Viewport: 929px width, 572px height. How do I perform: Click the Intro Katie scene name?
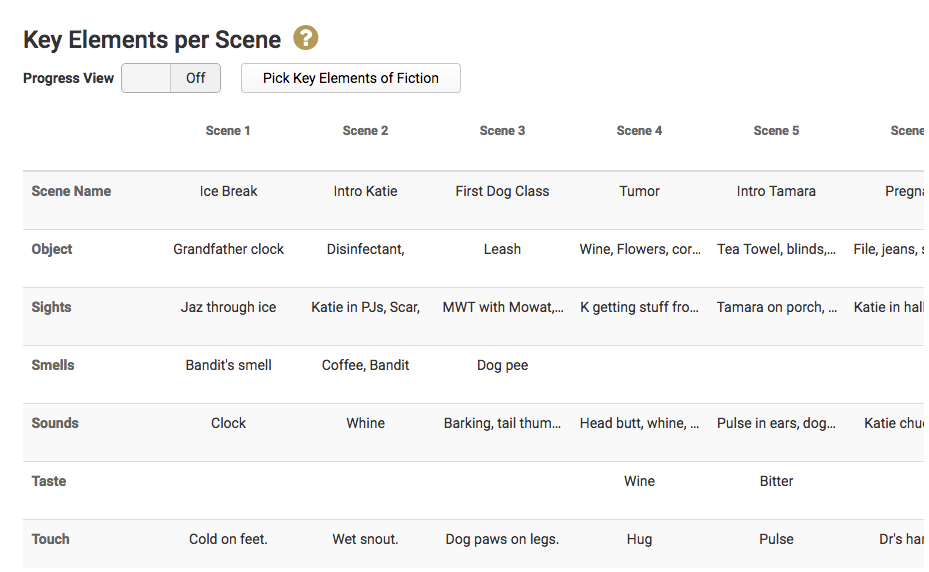click(365, 191)
